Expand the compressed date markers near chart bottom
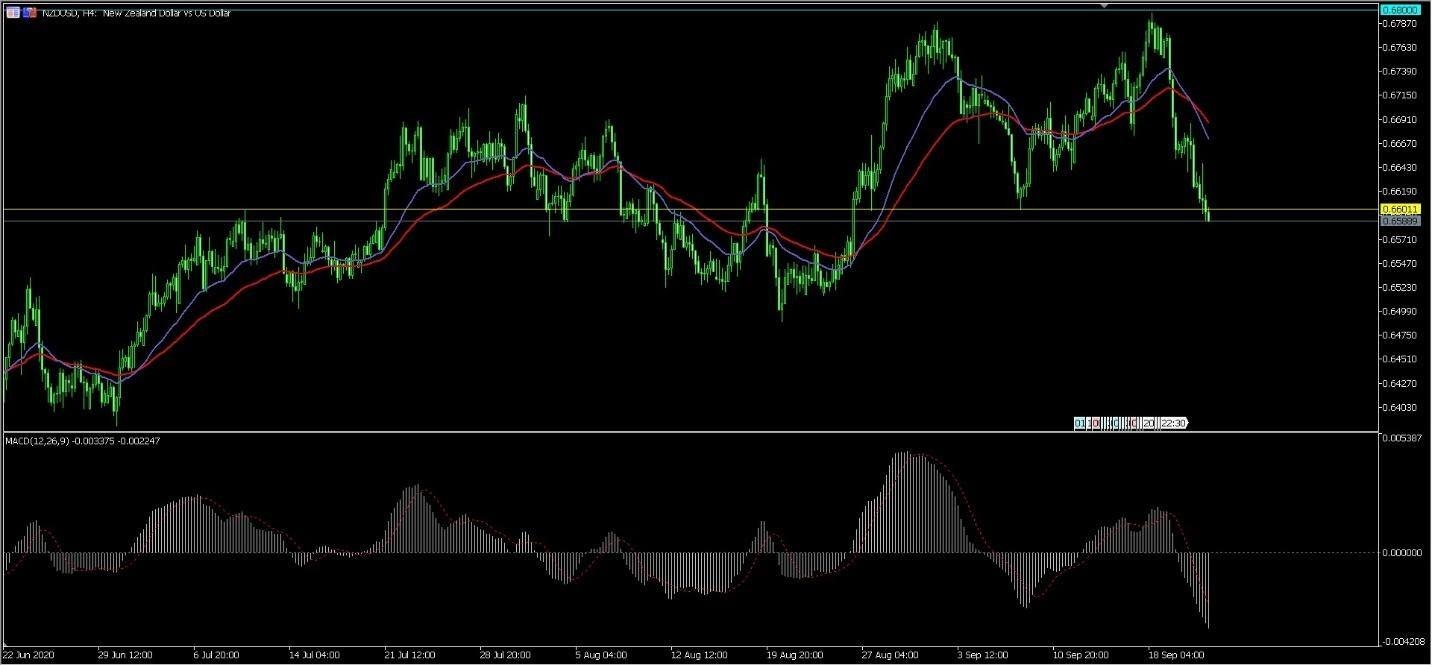 click(x=1130, y=422)
